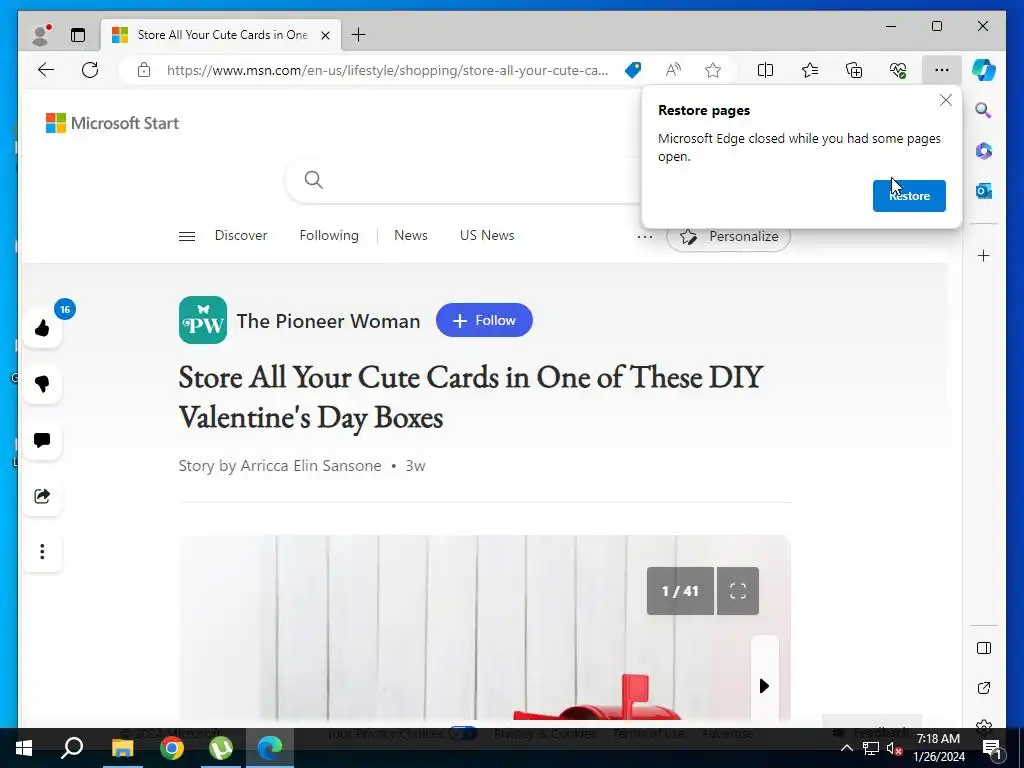Viewport: 1024px width, 768px height.
Task: Show more navigation categories ellipsis
Action: point(645,236)
